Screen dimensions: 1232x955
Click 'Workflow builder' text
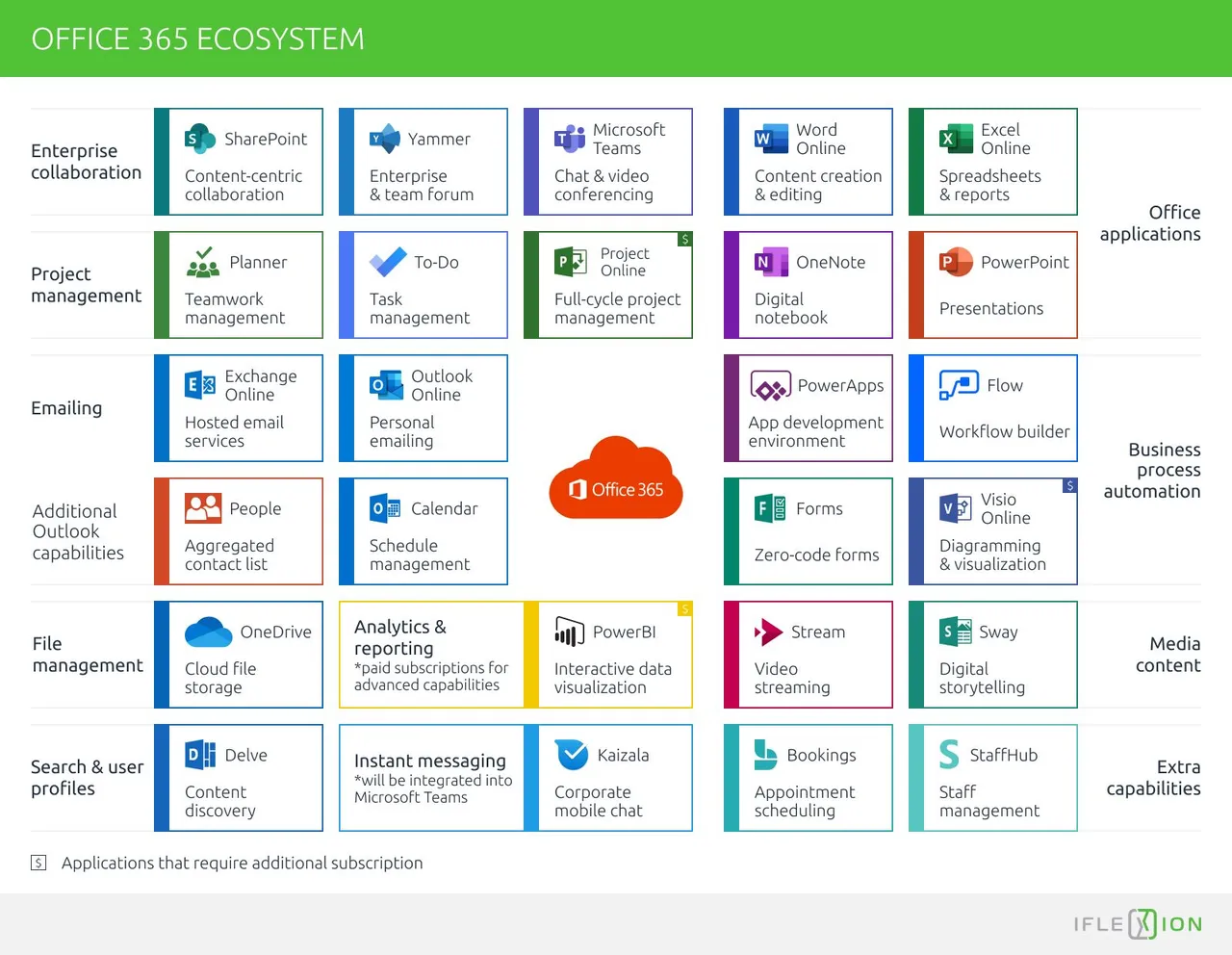pos(1004,431)
